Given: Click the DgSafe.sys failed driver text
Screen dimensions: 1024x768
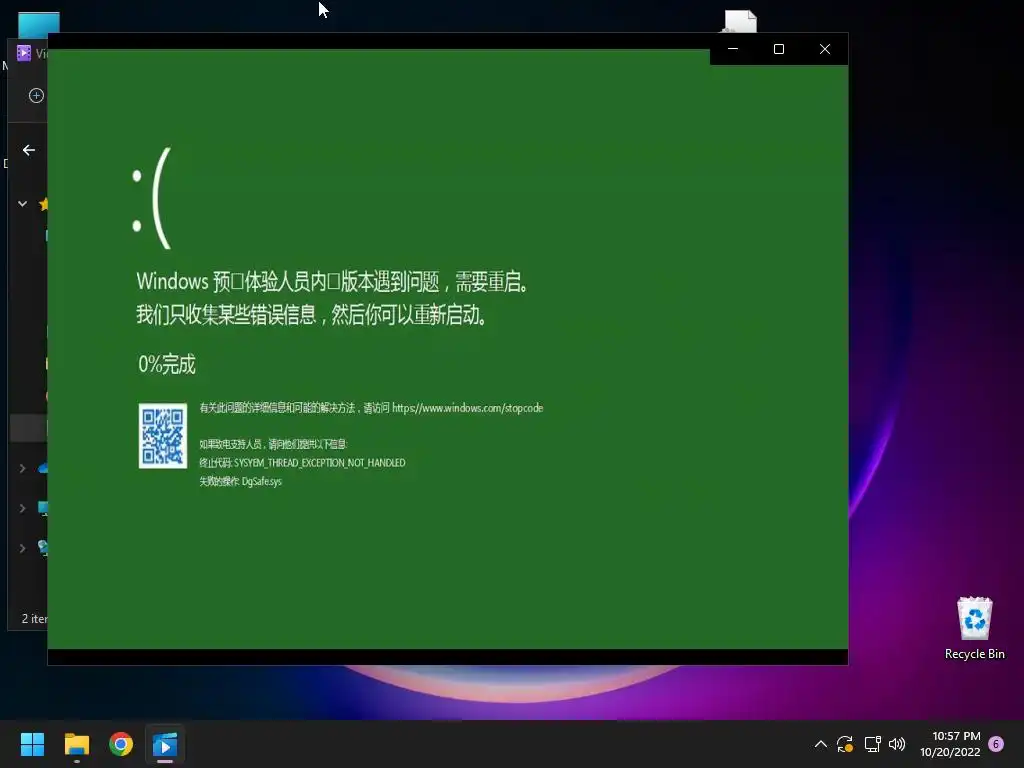Looking at the screenshot, I should click(x=261, y=481).
